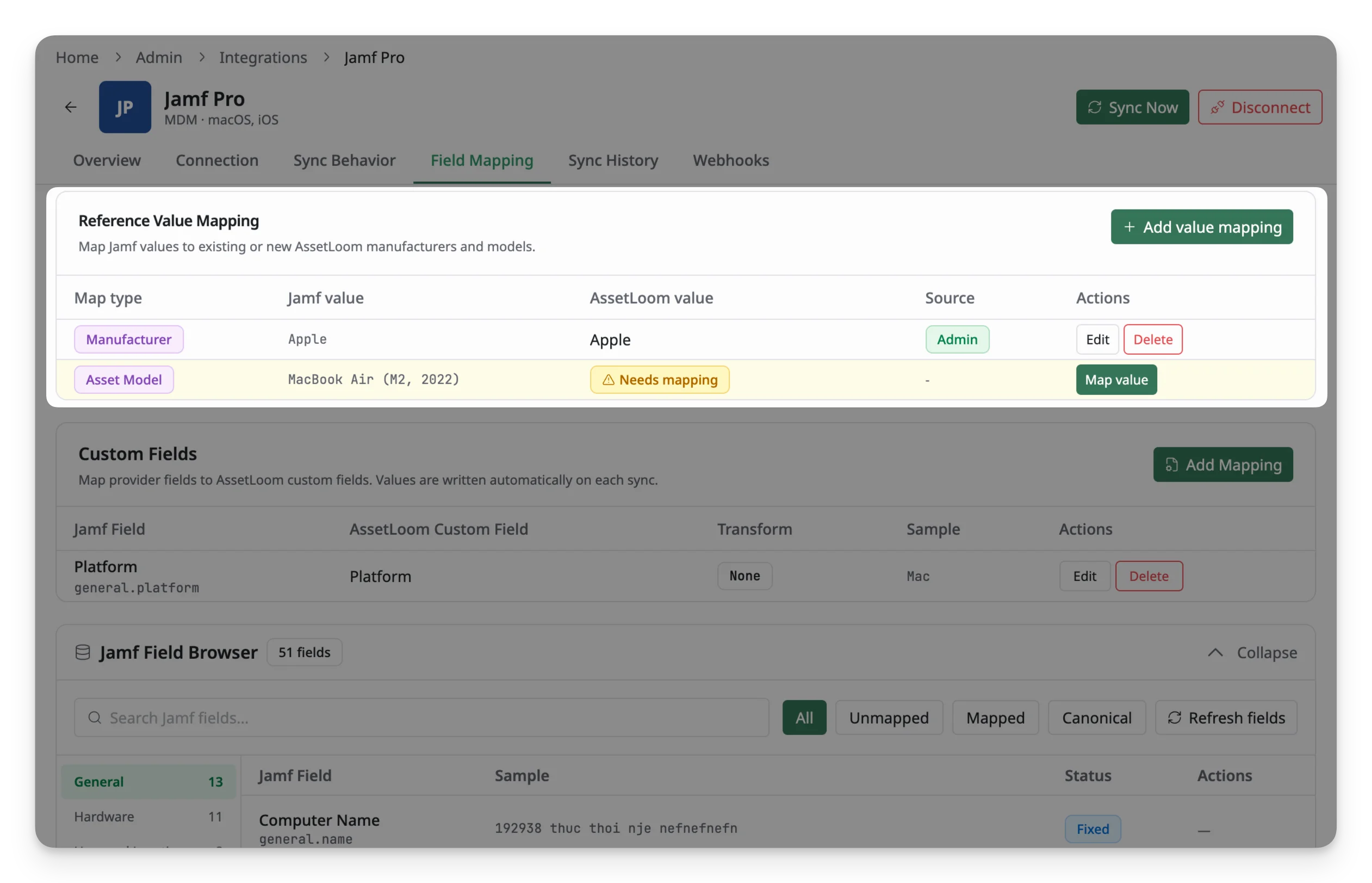Click the back arrow beside Jamf Pro logo
Viewport: 1372px width, 883px height.
(x=71, y=107)
